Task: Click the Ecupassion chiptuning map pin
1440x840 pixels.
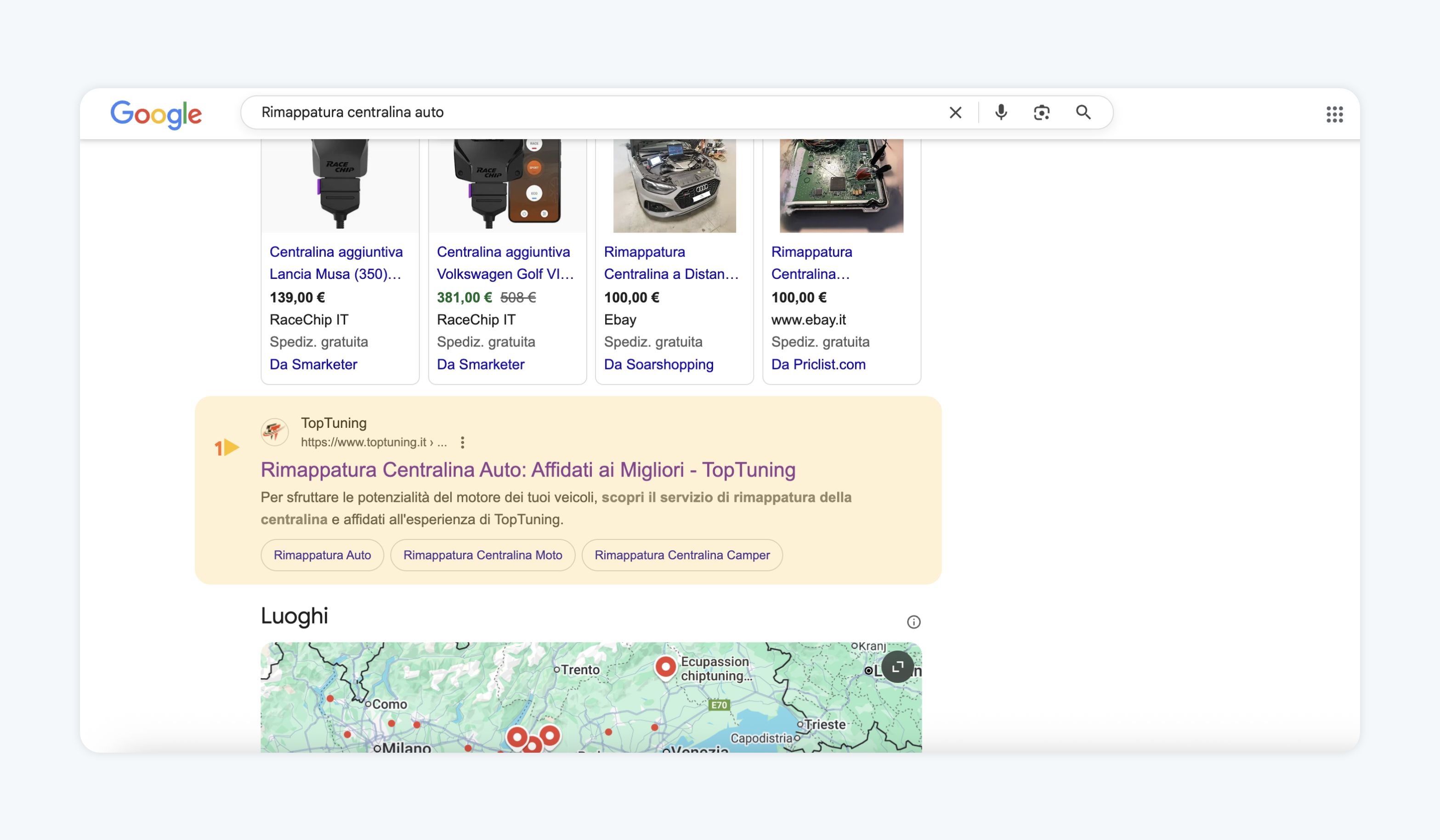Action: point(665,666)
